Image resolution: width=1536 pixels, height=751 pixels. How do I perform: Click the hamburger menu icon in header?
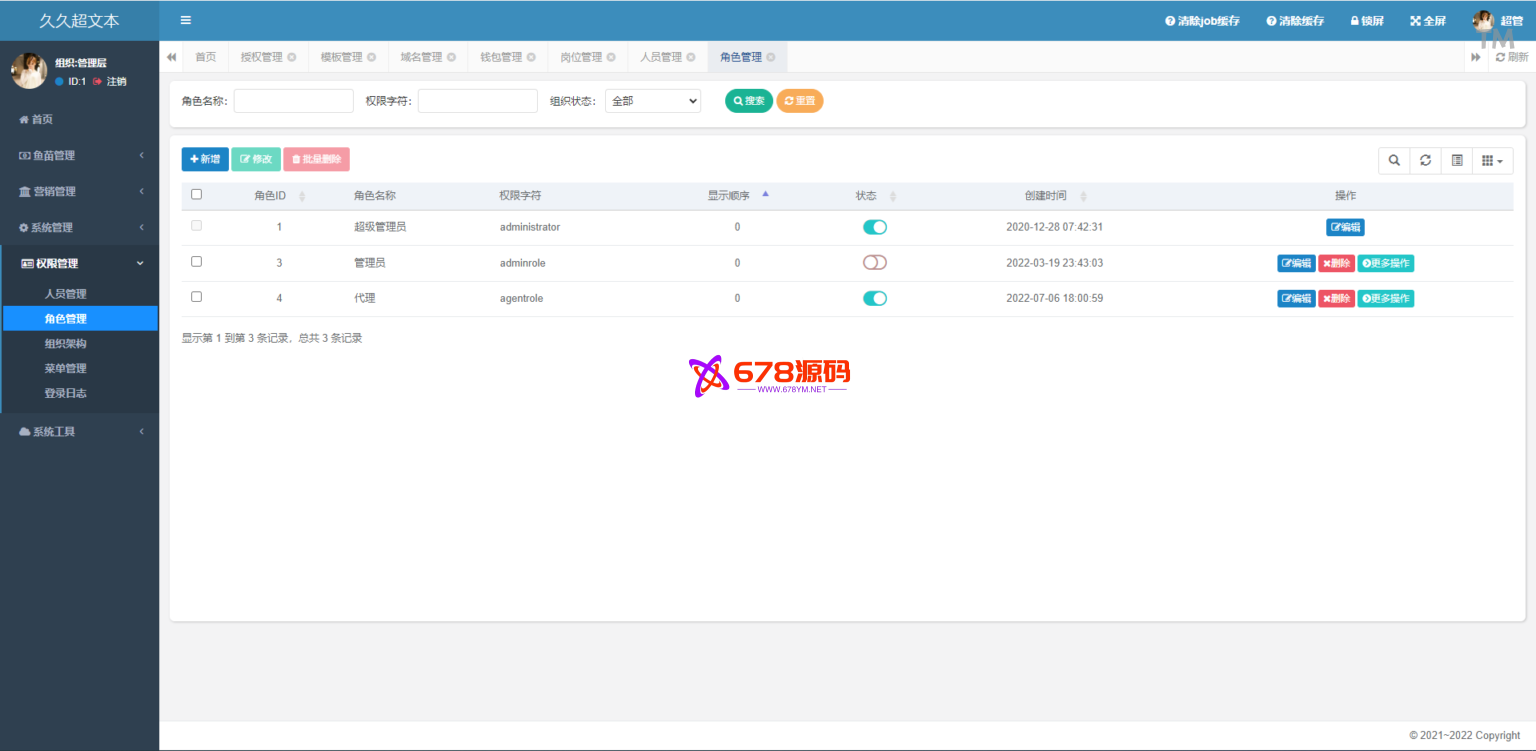pyautogui.click(x=186, y=20)
